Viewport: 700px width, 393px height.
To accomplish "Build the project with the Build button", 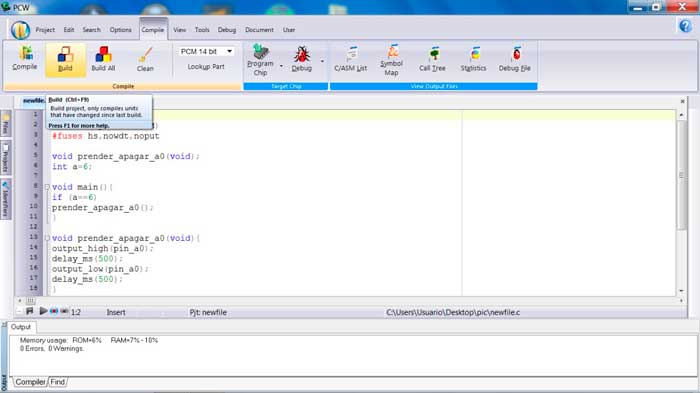I will pos(65,59).
